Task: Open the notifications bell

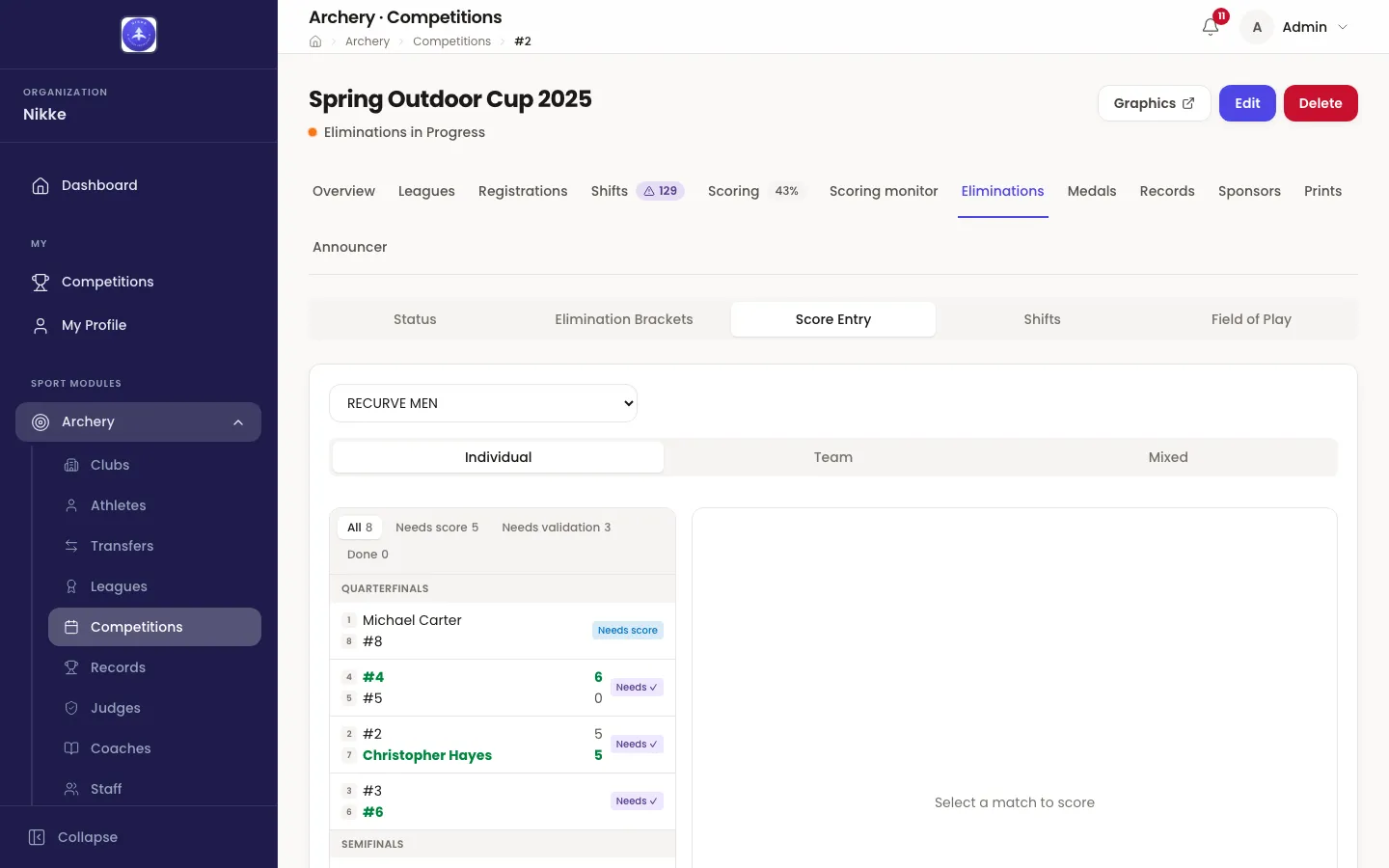Action: pyautogui.click(x=1211, y=27)
